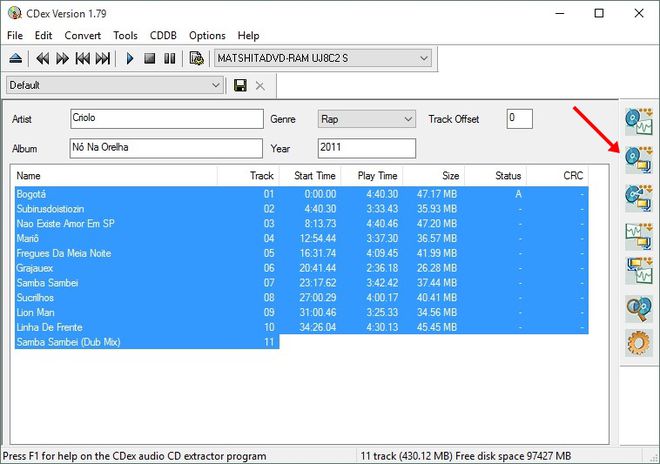Screen dimensions: 660x464
Task: Click the 45.45 MB size cell
Action: (437, 327)
